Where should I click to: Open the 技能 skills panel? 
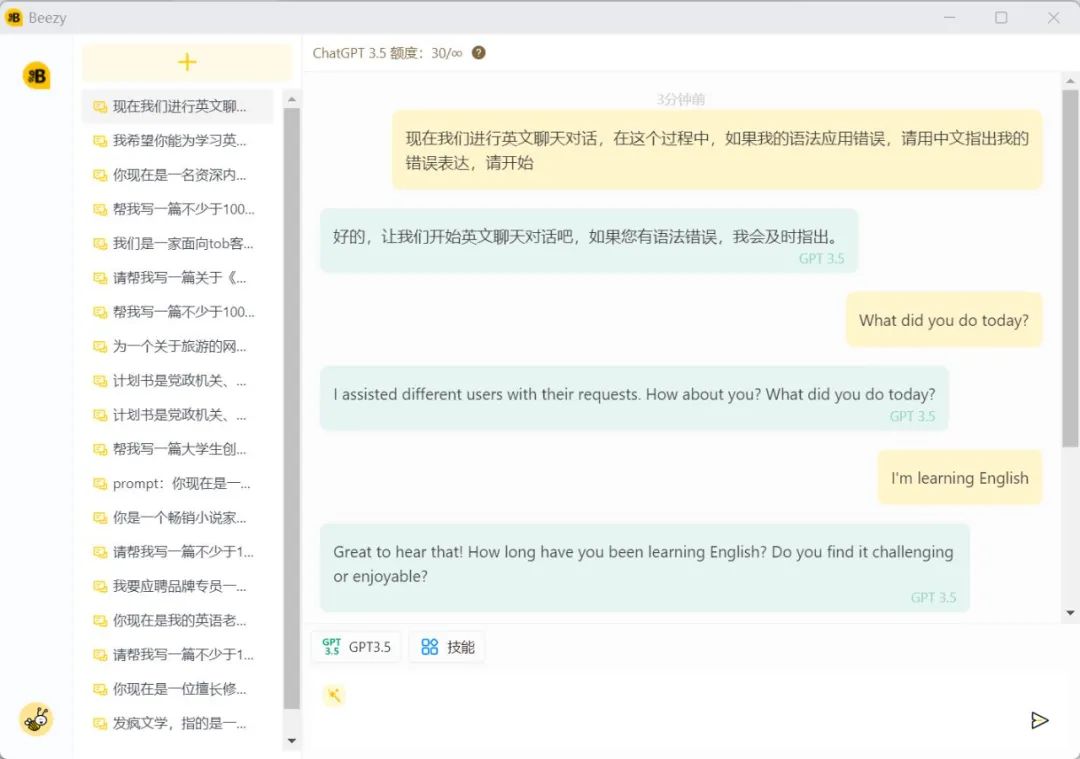446,646
